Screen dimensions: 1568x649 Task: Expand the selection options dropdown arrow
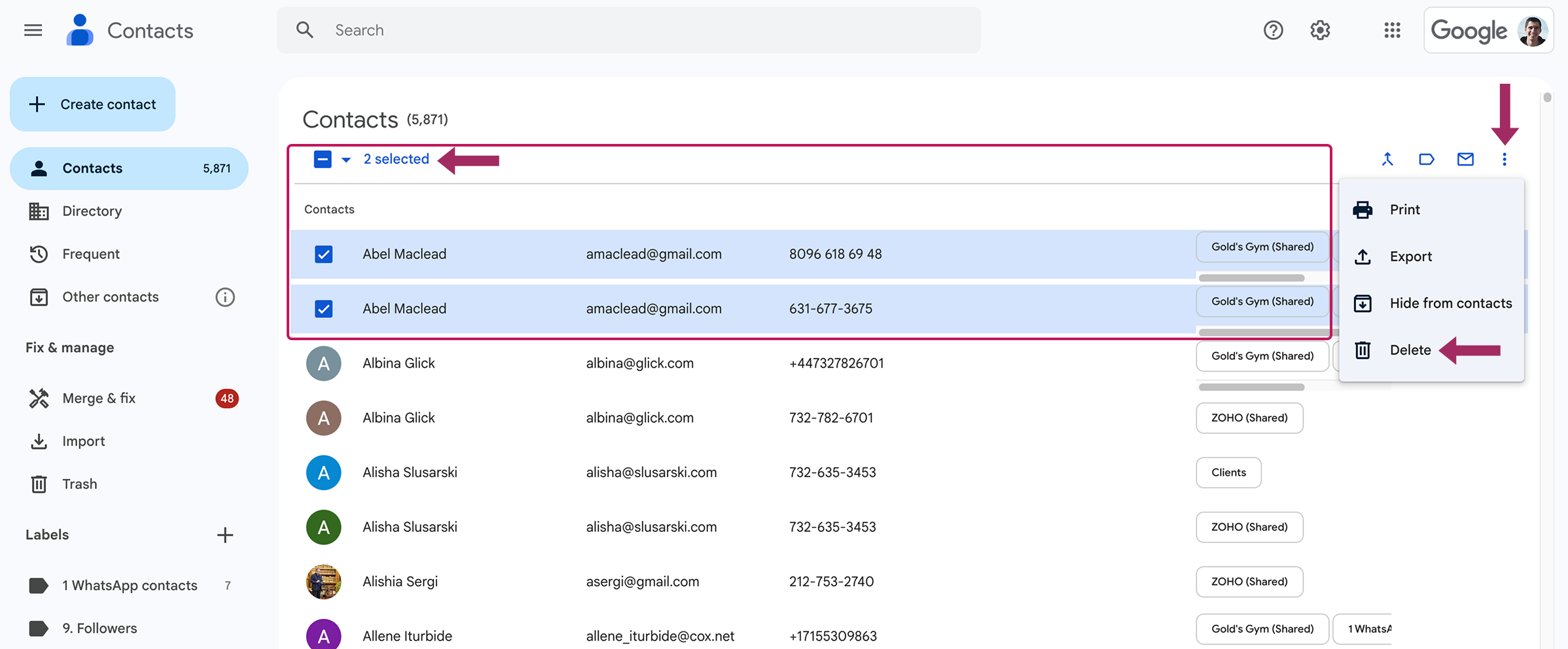(x=346, y=160)
